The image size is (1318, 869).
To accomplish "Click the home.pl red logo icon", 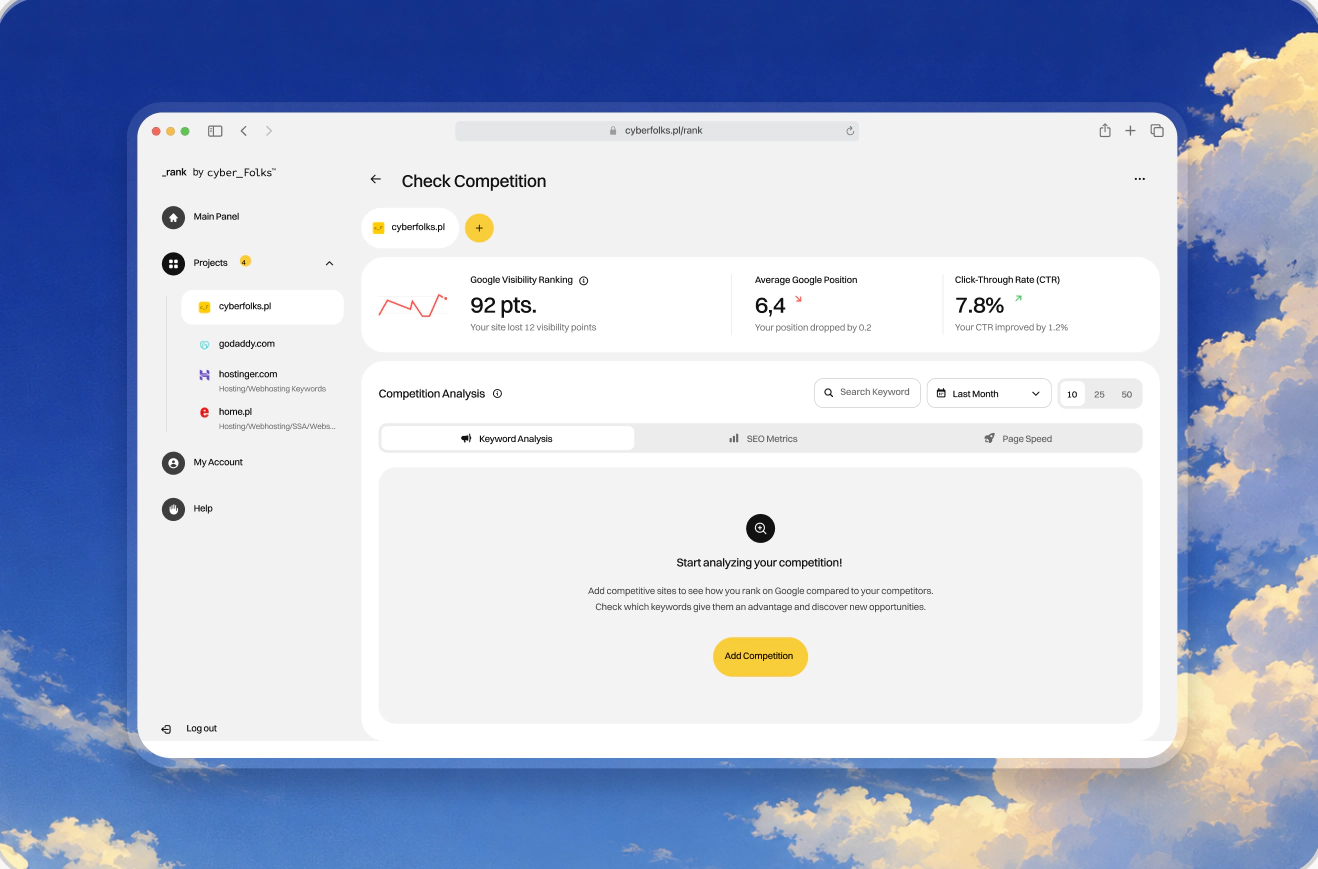I will tap(204, 412).
